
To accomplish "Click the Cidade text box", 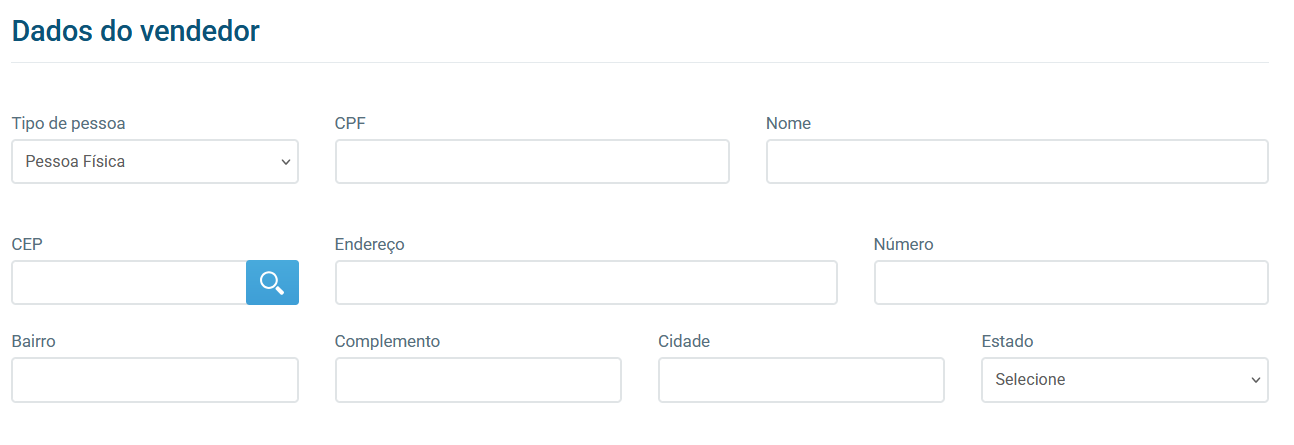I will coord(801,380).
